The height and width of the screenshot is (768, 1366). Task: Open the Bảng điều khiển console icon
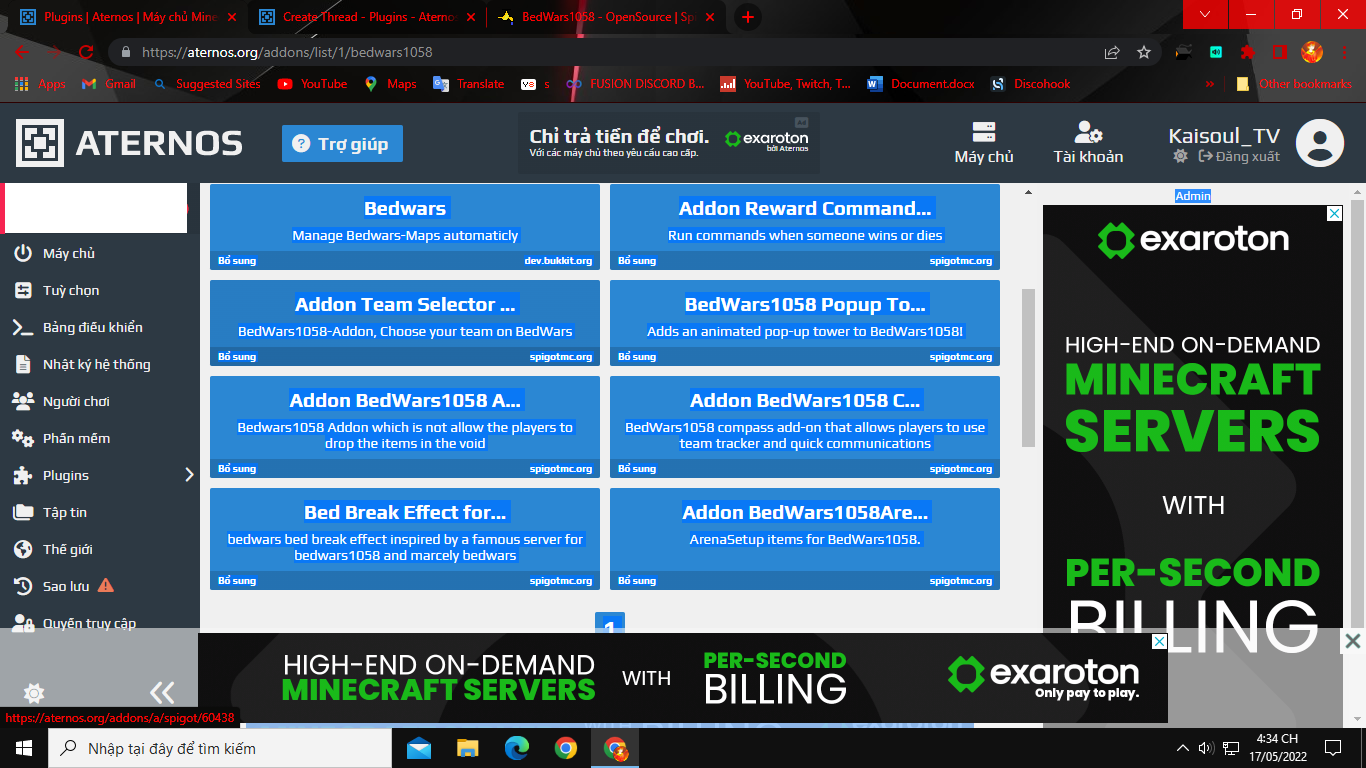(x=23, y=327)
